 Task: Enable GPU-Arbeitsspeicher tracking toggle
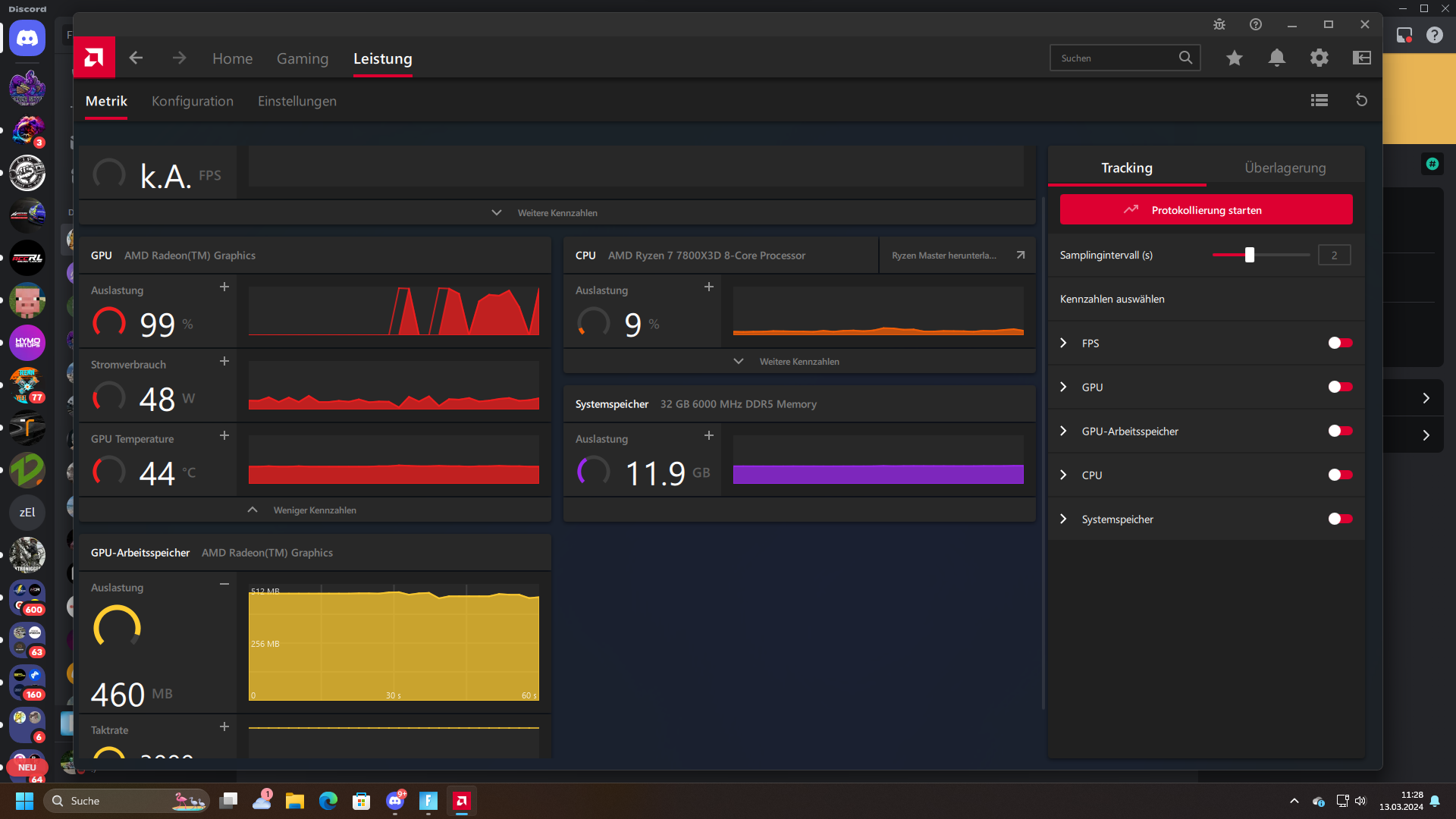1340,431
